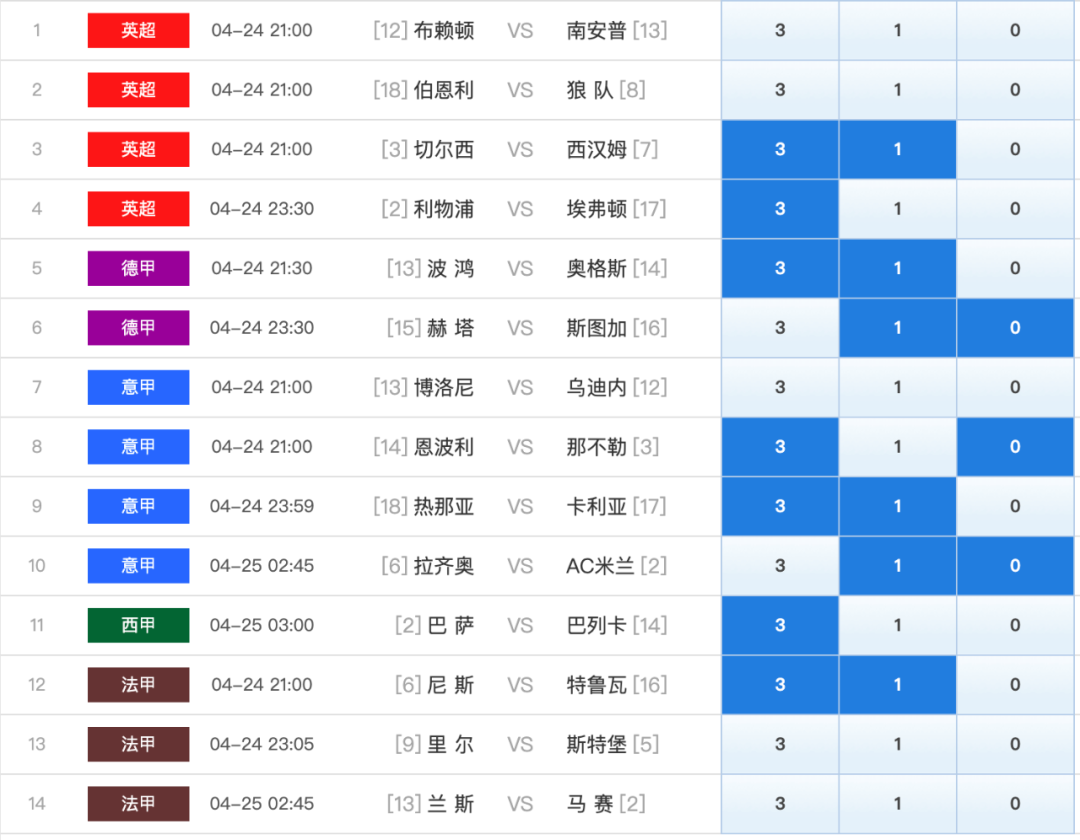Select result 0 for 切尔西 vs 西汉姆
The width and height of the screenshot is (1080, 840).
pos(1015,149)
